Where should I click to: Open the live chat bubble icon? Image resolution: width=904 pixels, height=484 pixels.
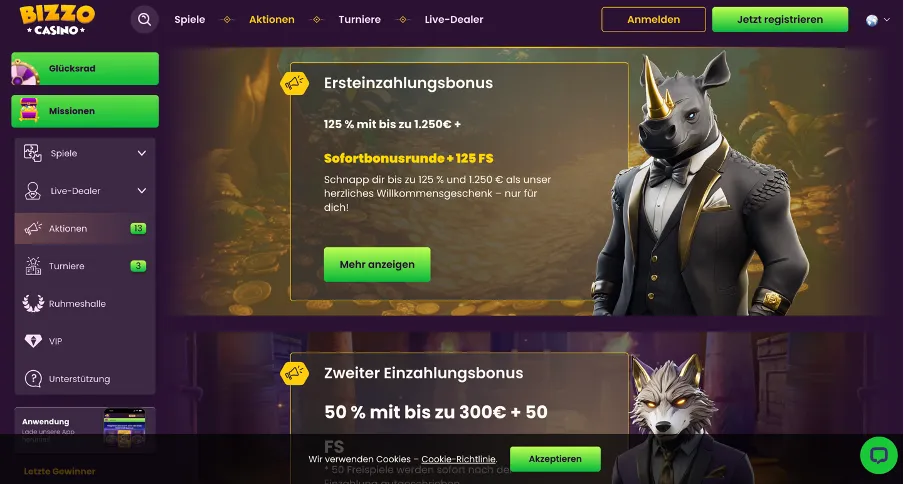click(x=878, y=456)
